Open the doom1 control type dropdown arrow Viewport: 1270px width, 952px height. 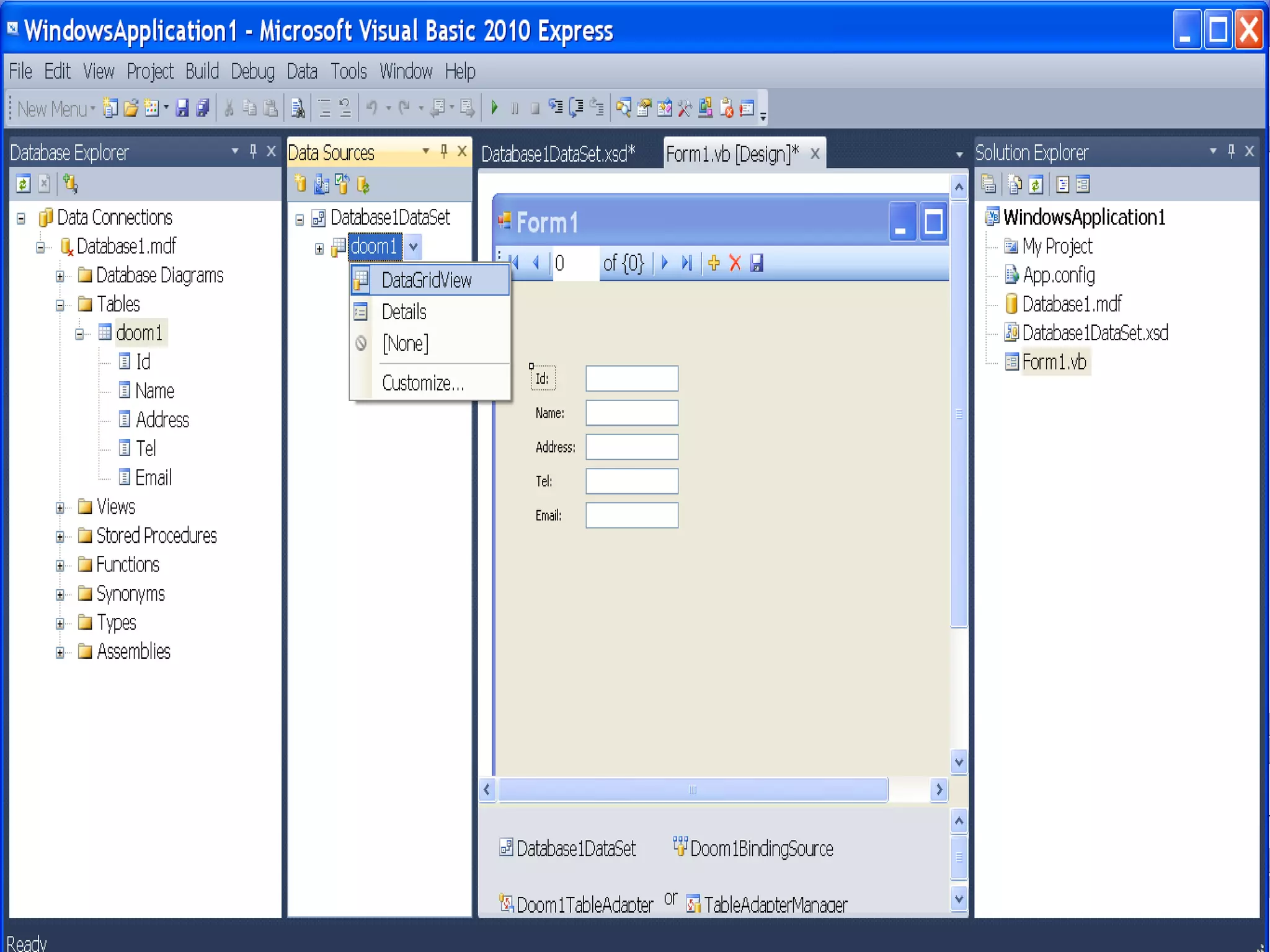coord(414,247)
